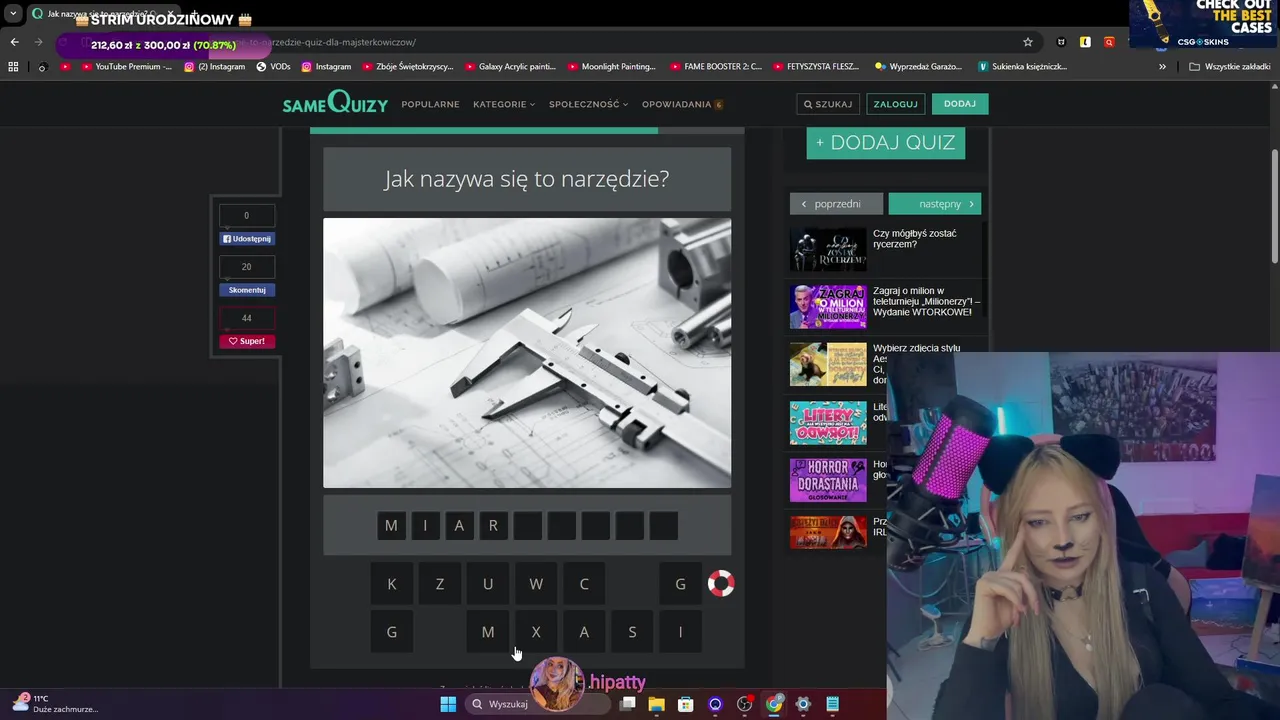Screen dimensions: 1280x720
Task: Pick the G tile below the K tile
Action: coord(391,631)
